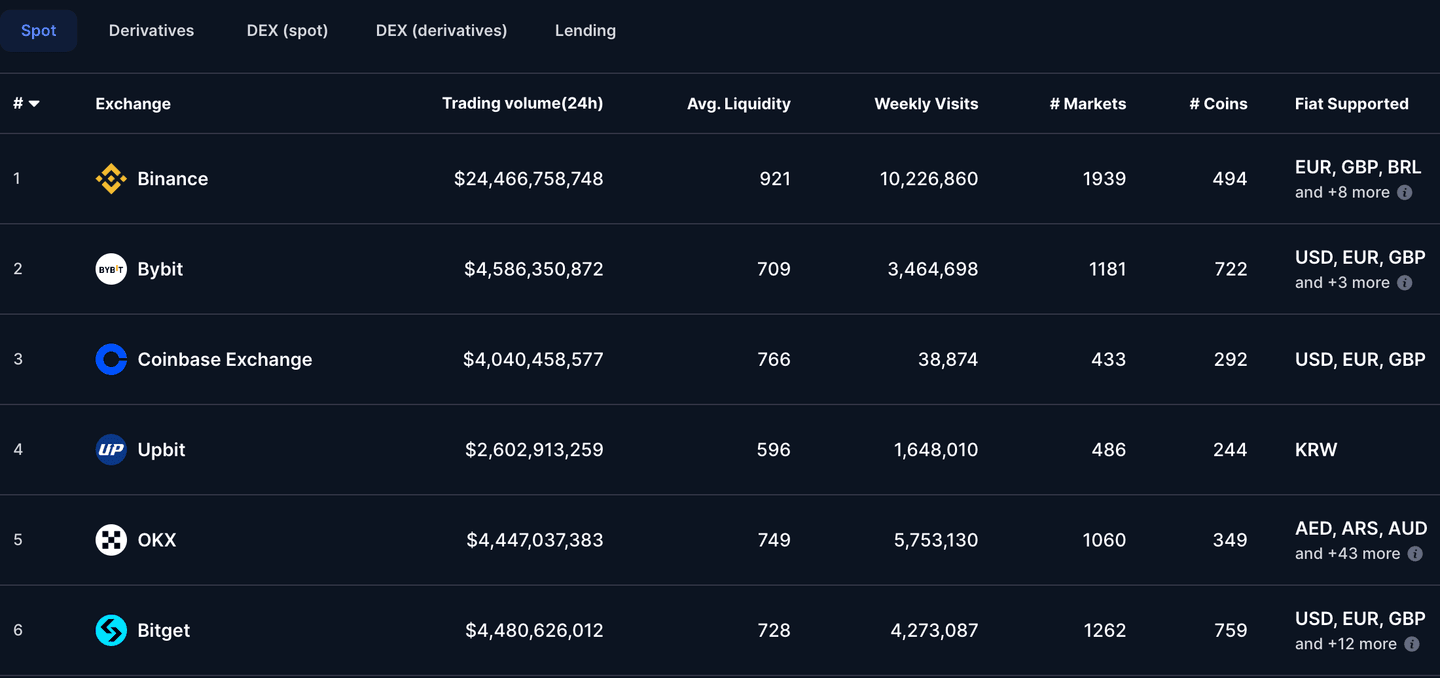Click info icon next to Bybit +3 more
The height and width of the screenshot is (678, 1440).
click(1404, 283)
